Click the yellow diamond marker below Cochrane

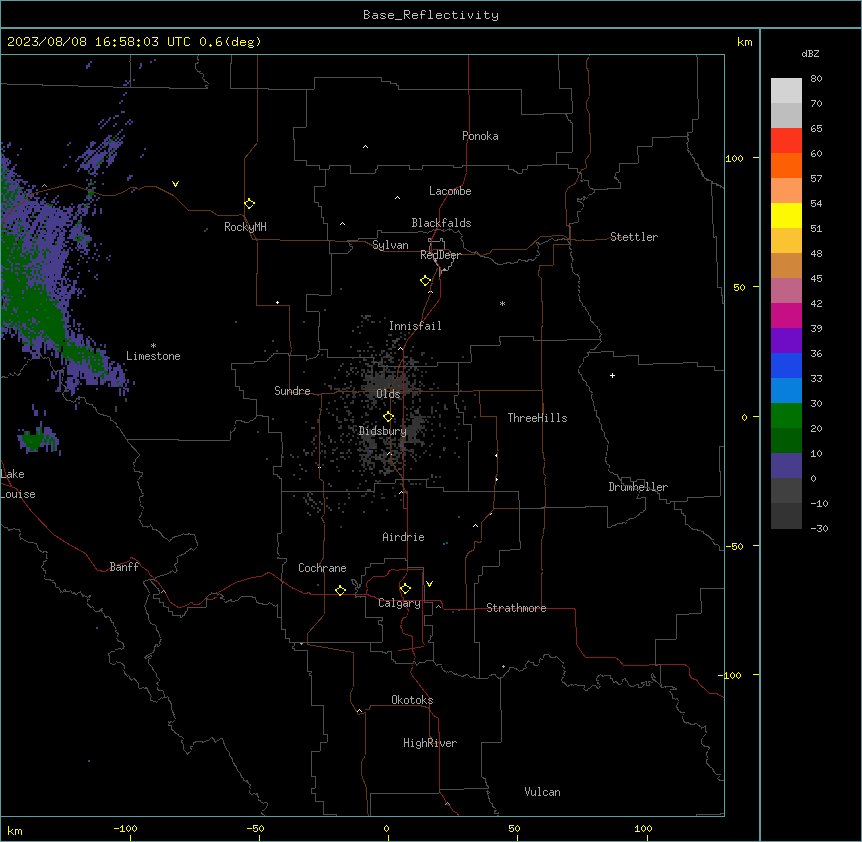pos(340,590)
